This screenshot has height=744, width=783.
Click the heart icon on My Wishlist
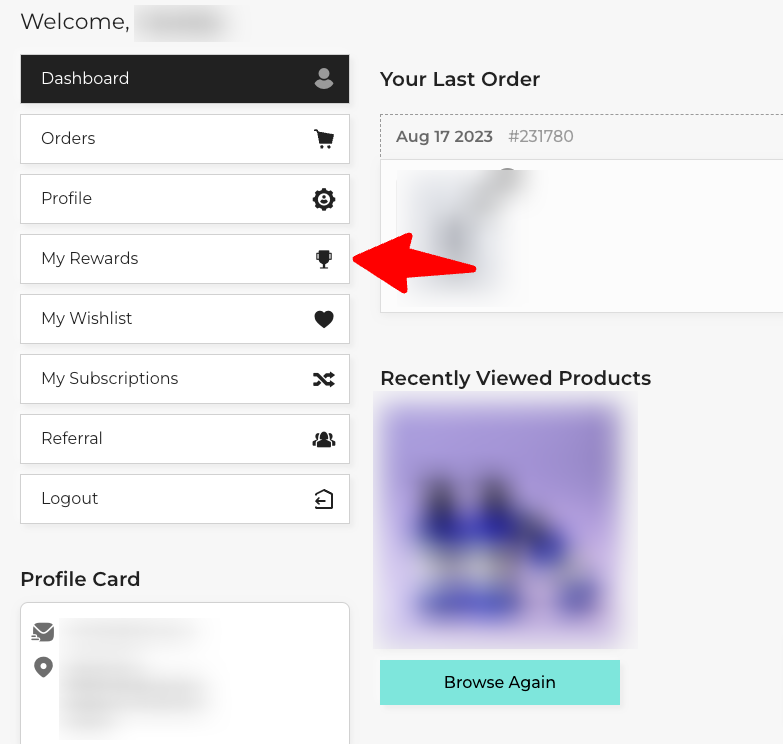tap(324, 319)
